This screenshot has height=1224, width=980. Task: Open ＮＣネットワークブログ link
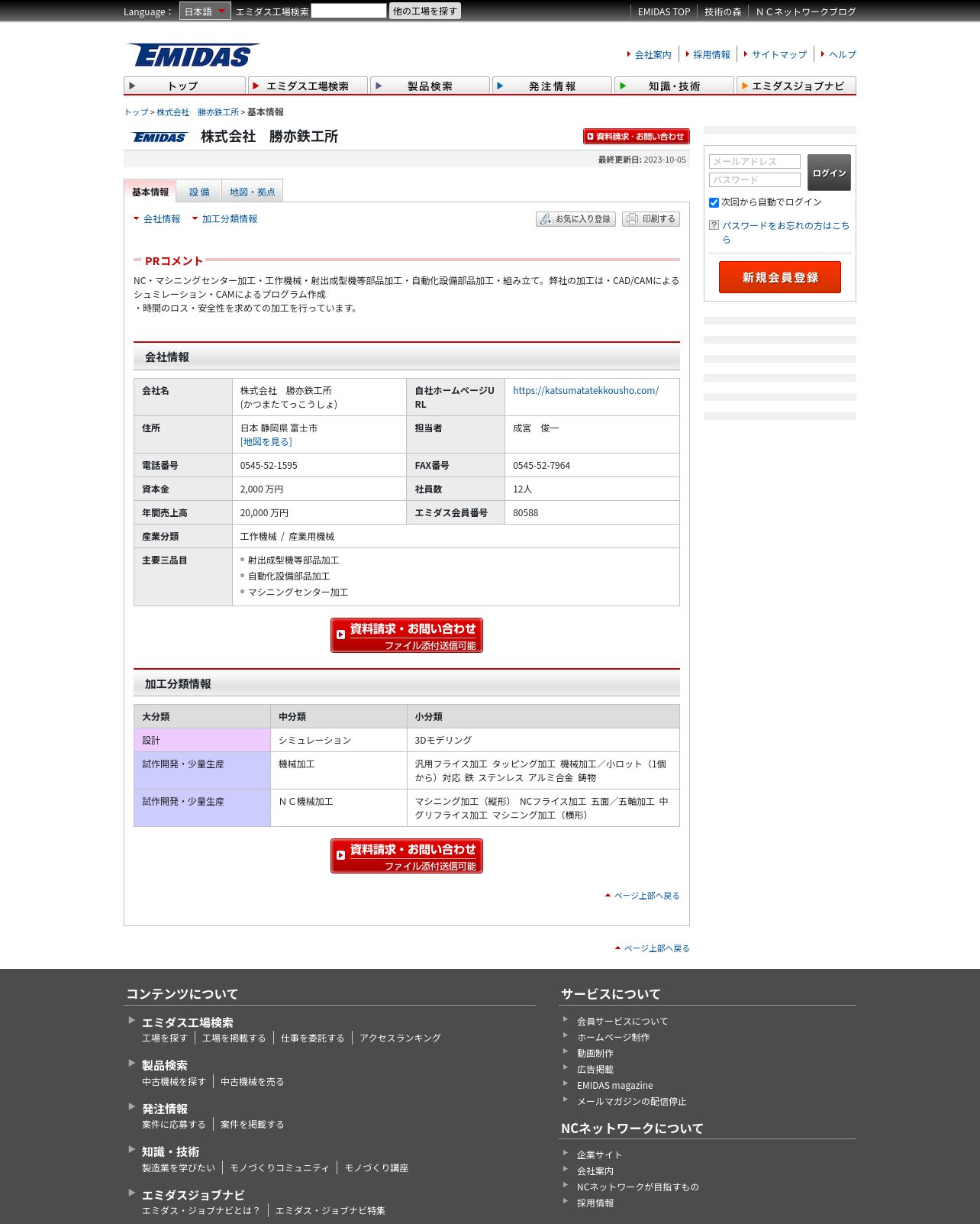coord(806,11)
